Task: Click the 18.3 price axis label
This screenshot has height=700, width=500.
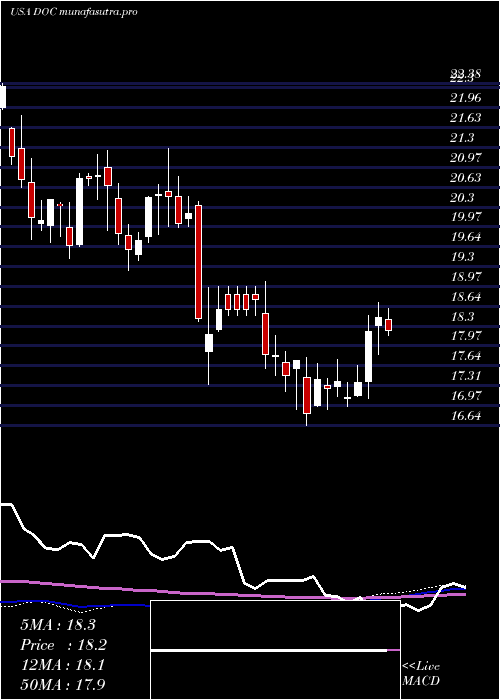Action: point(462,317)
